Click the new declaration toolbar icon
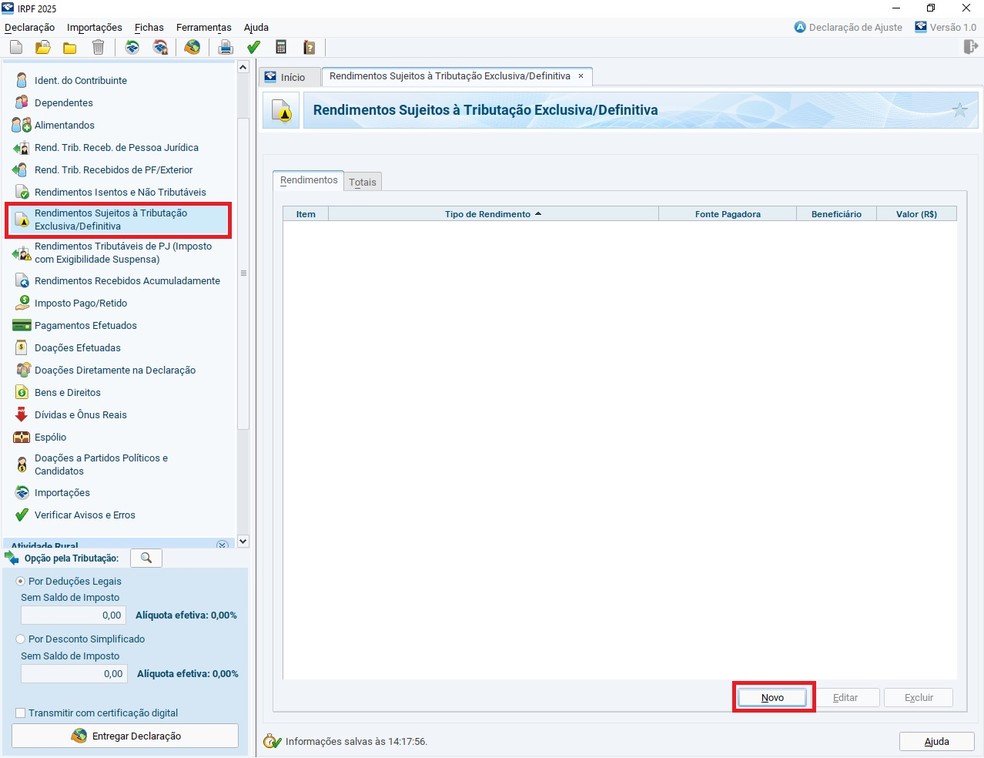The width and height of the screenshot is (984, 758). [16, 47]
